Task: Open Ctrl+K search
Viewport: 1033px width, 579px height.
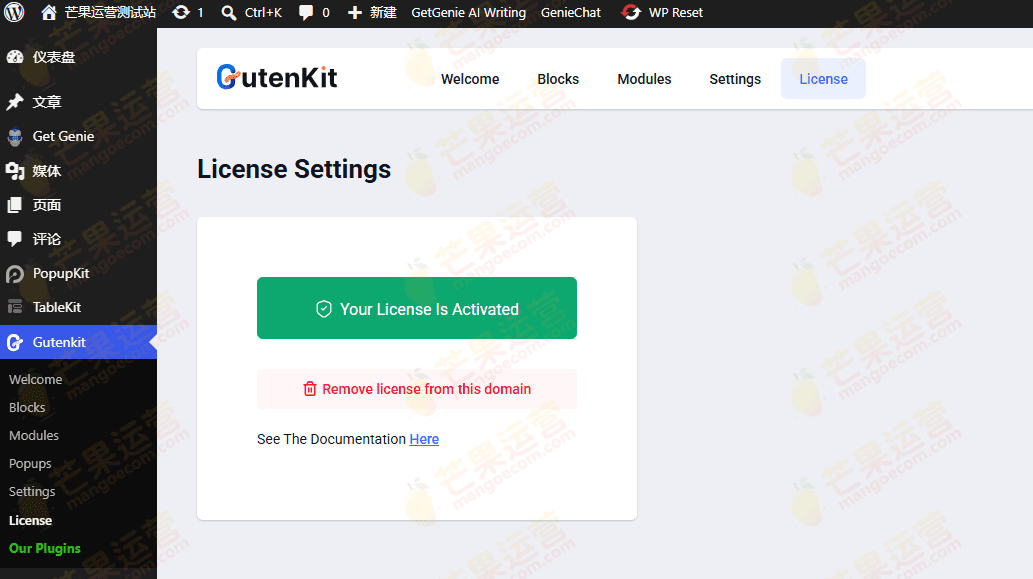Action: click(x=251, y=12)
